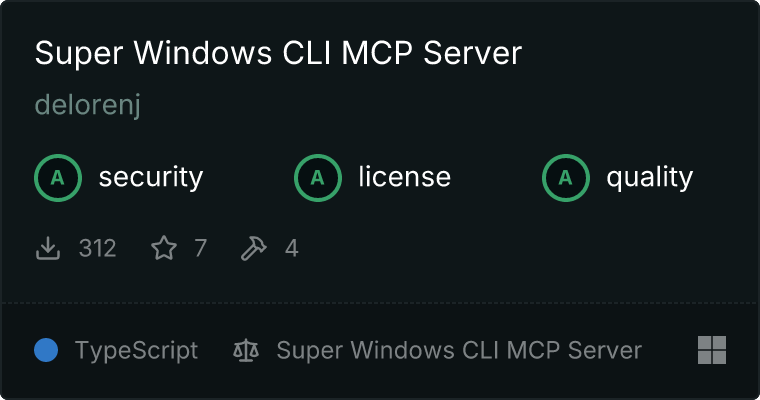
Task: Click the license grade A badge
Action: click(x=317, y=178)
